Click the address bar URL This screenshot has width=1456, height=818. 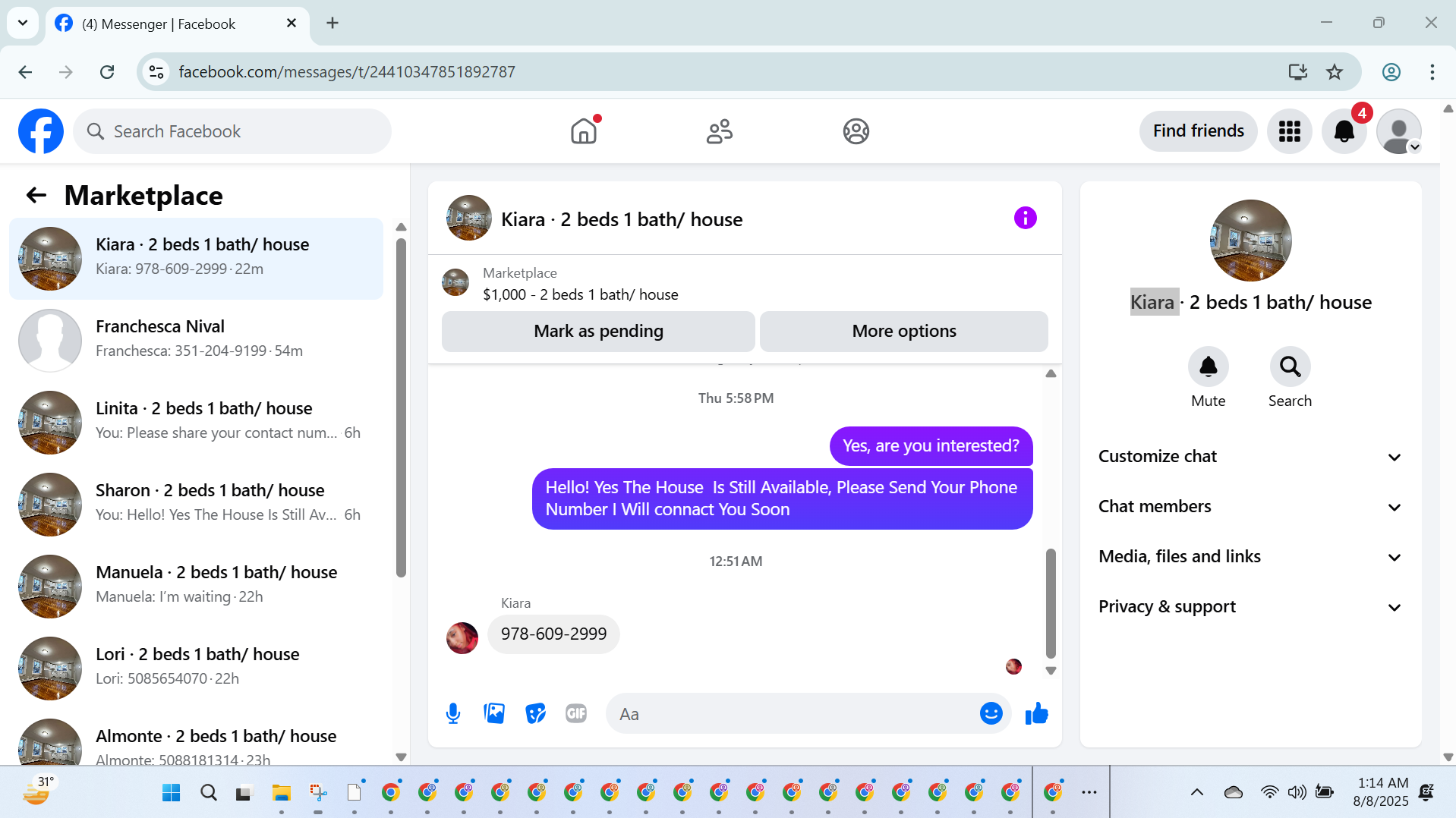coord(346,72)
